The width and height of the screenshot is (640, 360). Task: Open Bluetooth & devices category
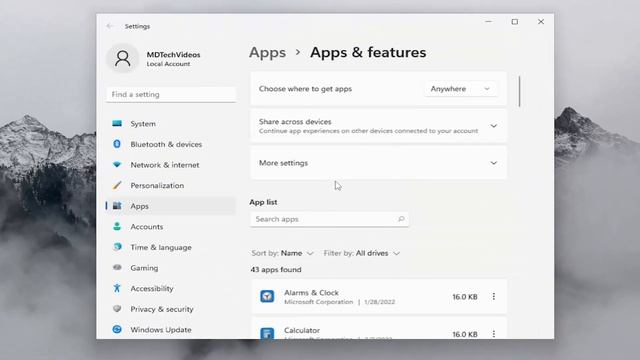(171, 144)
